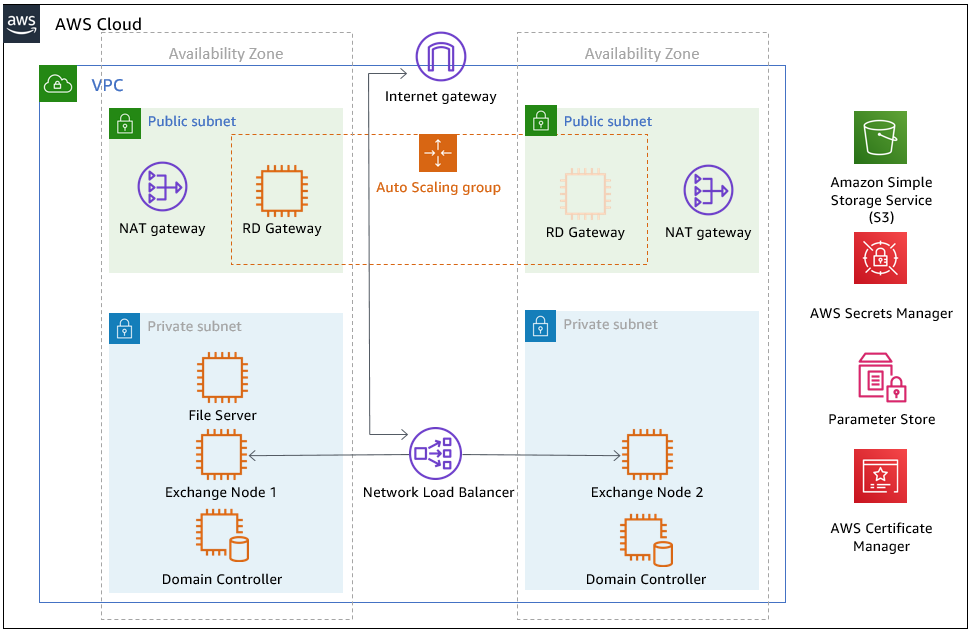Click the 'Internet gateway' label
This screenshot has width=977, height=637.
pos(441,97)
